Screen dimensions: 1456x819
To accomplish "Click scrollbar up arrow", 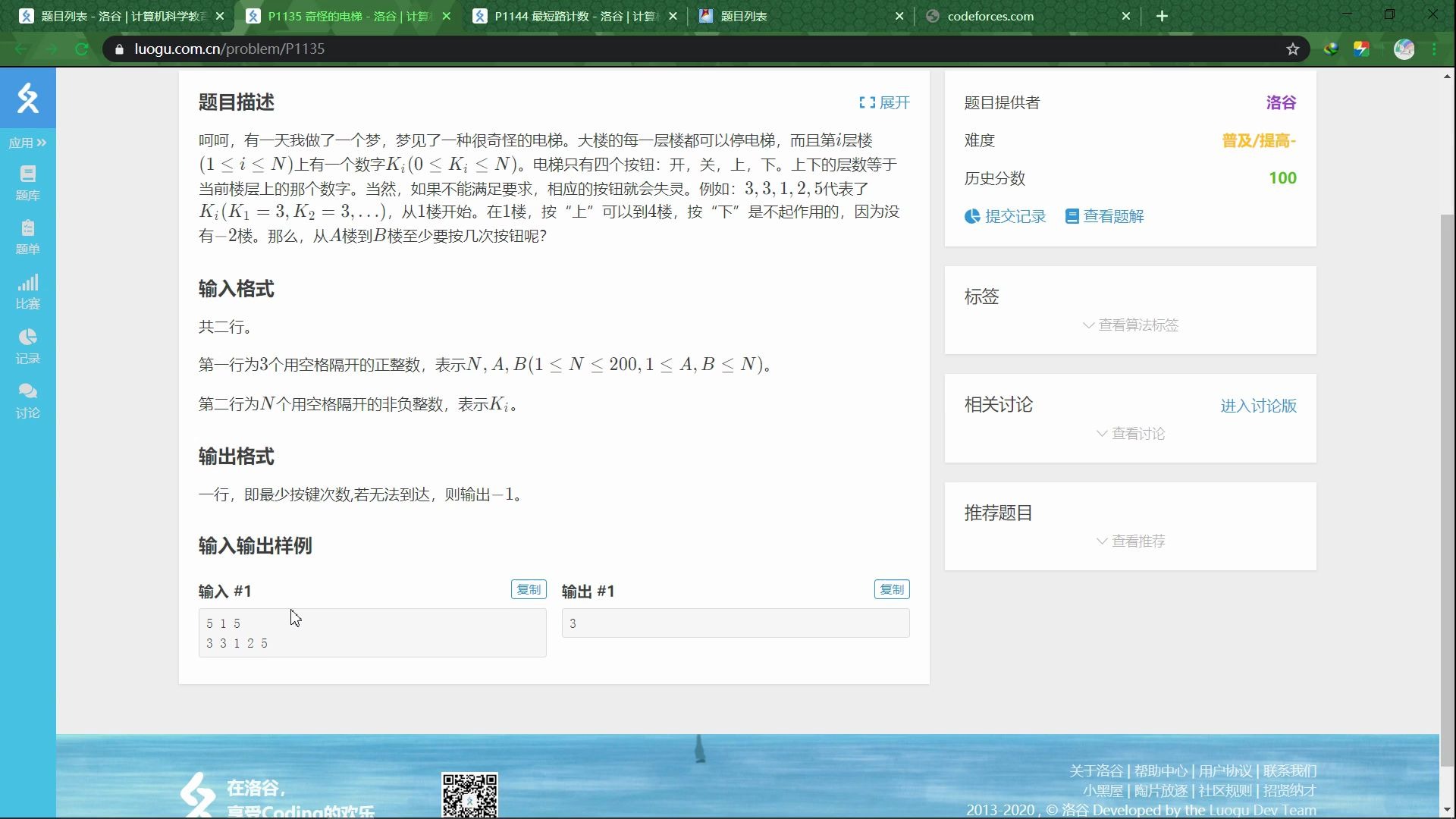I will point(1447,76).
